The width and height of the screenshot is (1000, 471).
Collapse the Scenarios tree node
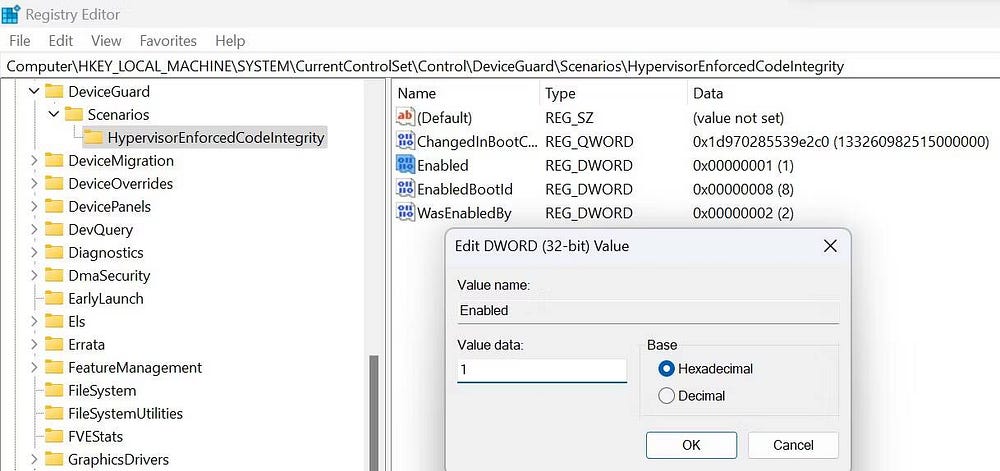pyautogui.click(x=54, y=115)
